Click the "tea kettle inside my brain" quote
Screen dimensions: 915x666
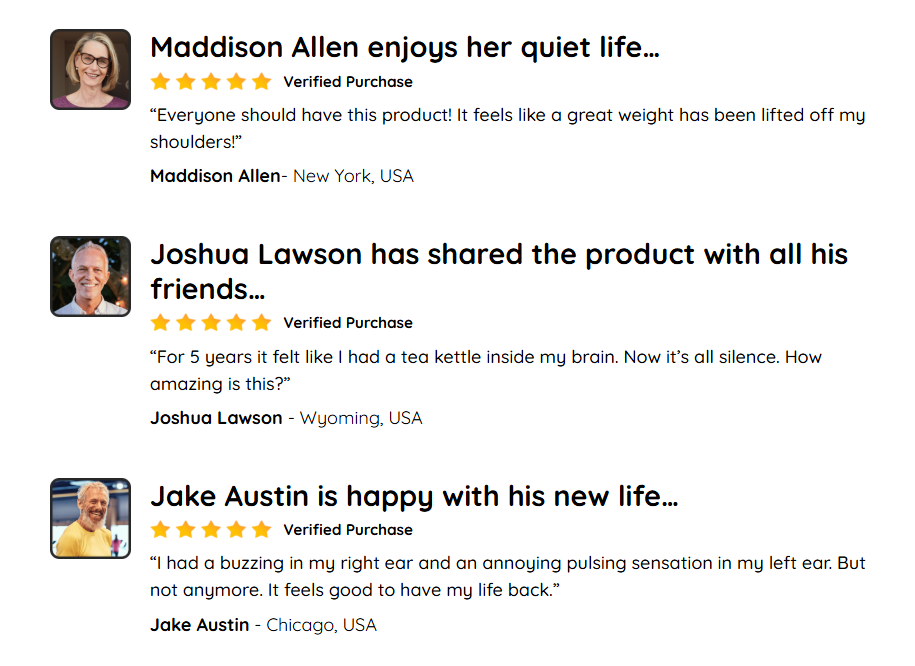[485, 370]
